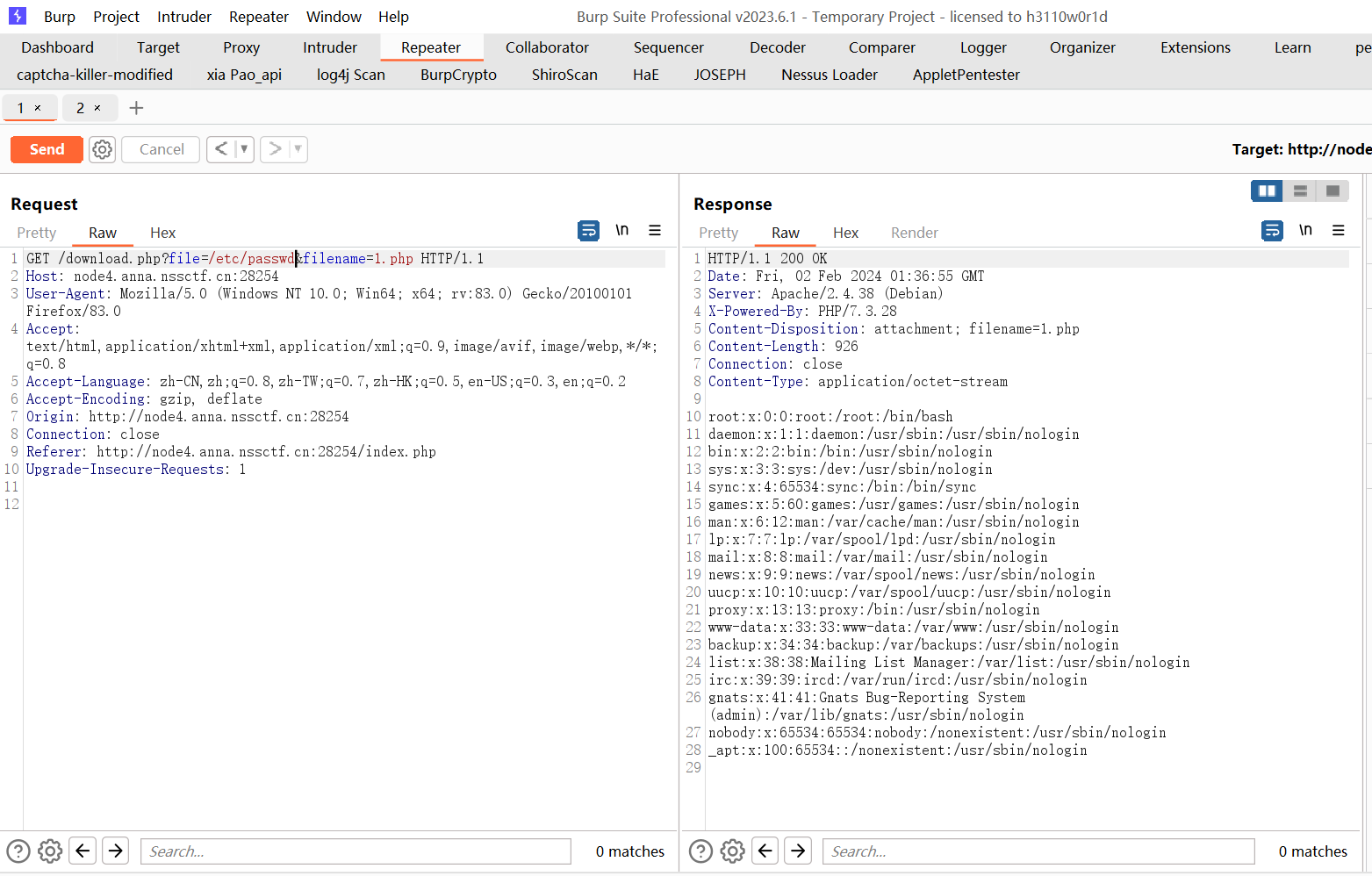Open the Burp menu
Viewport: 1372px width, 876px height.
pos(60,17)
